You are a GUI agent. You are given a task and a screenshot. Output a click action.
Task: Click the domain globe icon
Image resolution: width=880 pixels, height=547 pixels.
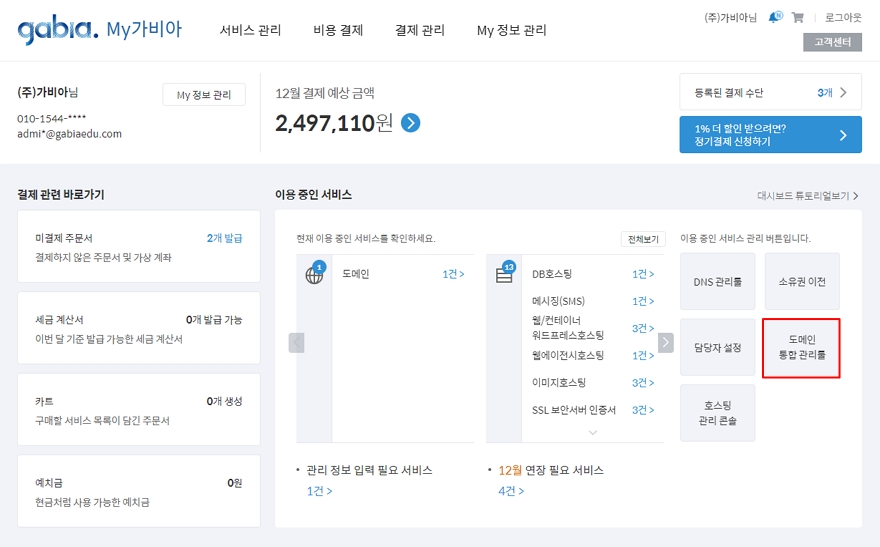tap(314, 274)
